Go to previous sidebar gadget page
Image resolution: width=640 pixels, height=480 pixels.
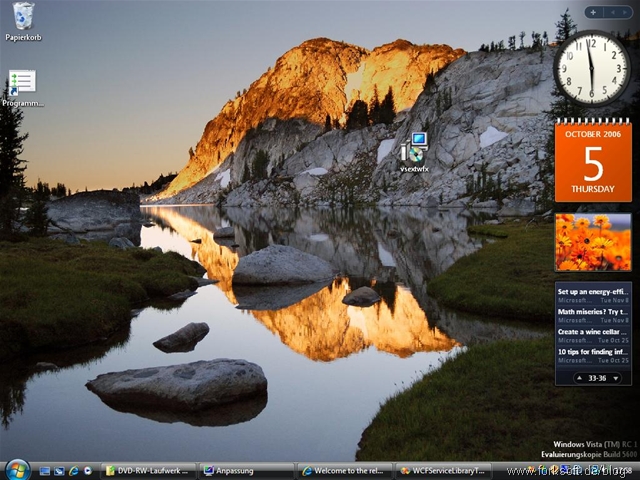point(612,13)
